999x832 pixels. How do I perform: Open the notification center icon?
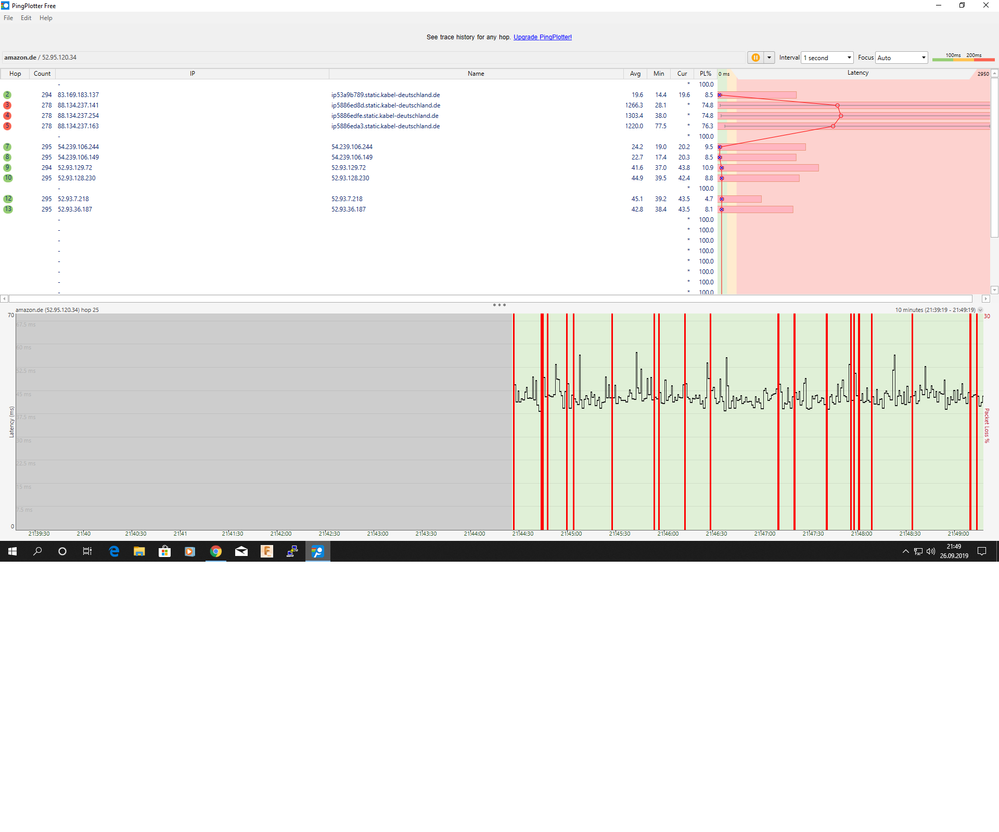tap(982, 552)
